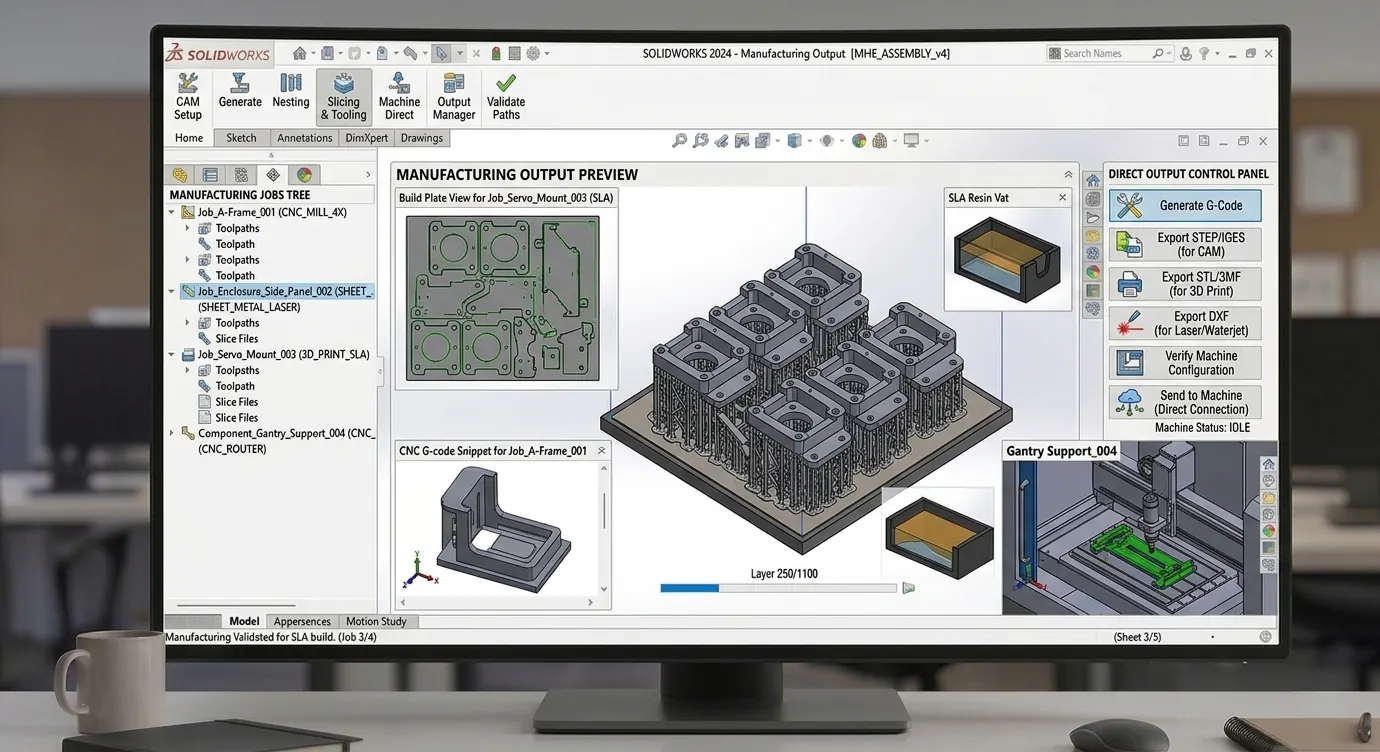
Task: Expand Component_Gantry_Suppert_004 node
Action: (x=172, y=433)
